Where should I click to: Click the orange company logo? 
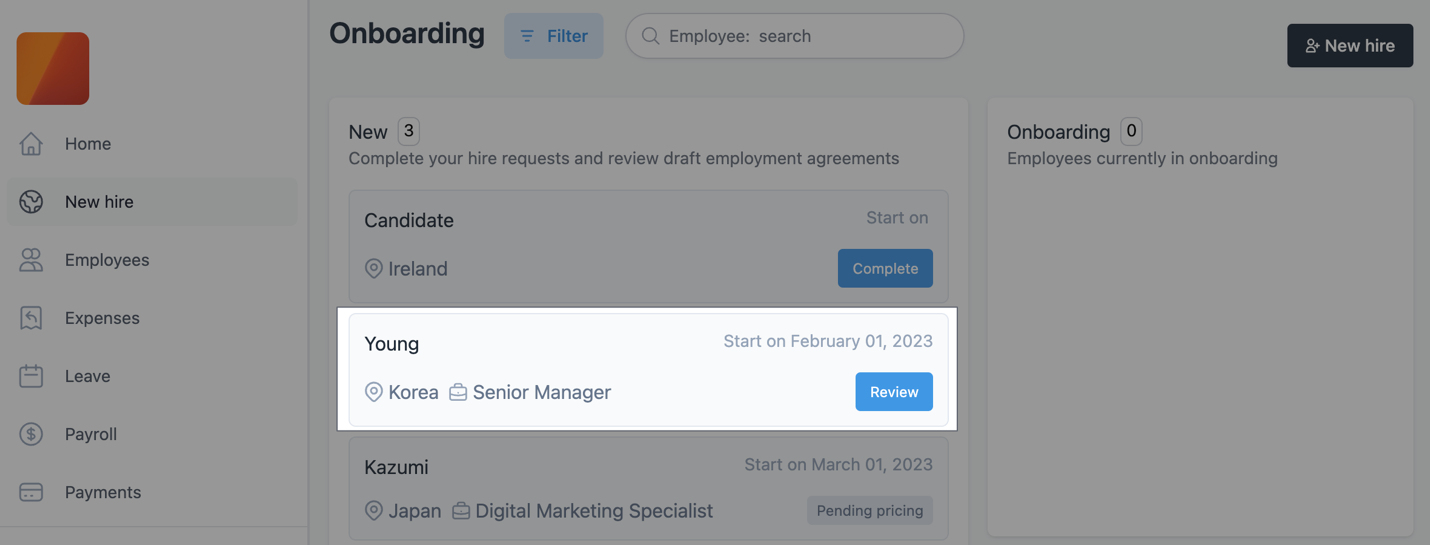(53, 69)
